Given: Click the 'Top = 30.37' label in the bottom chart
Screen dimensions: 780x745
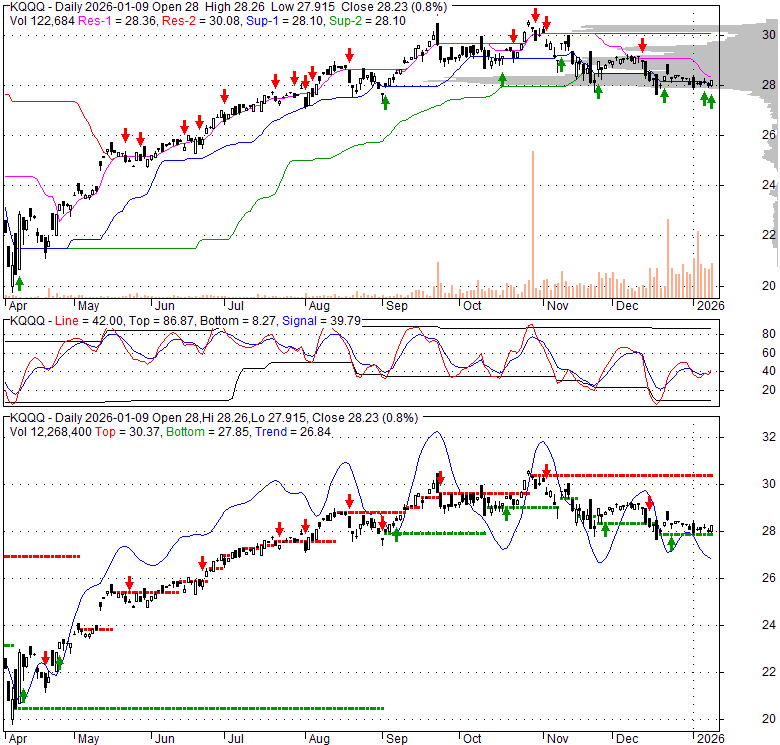Looking at the screenshot, I should (x=128, y=432).
